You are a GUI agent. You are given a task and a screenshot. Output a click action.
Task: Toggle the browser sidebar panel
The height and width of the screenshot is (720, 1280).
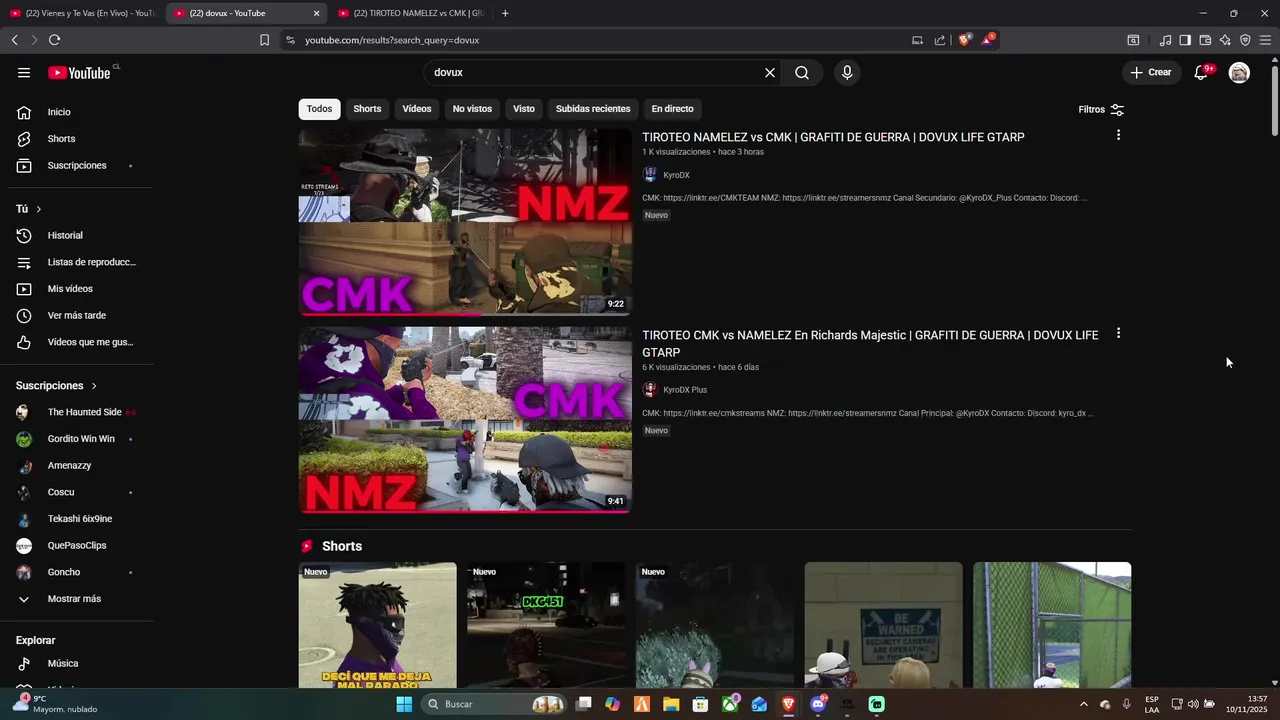[x=1185, y=40]
